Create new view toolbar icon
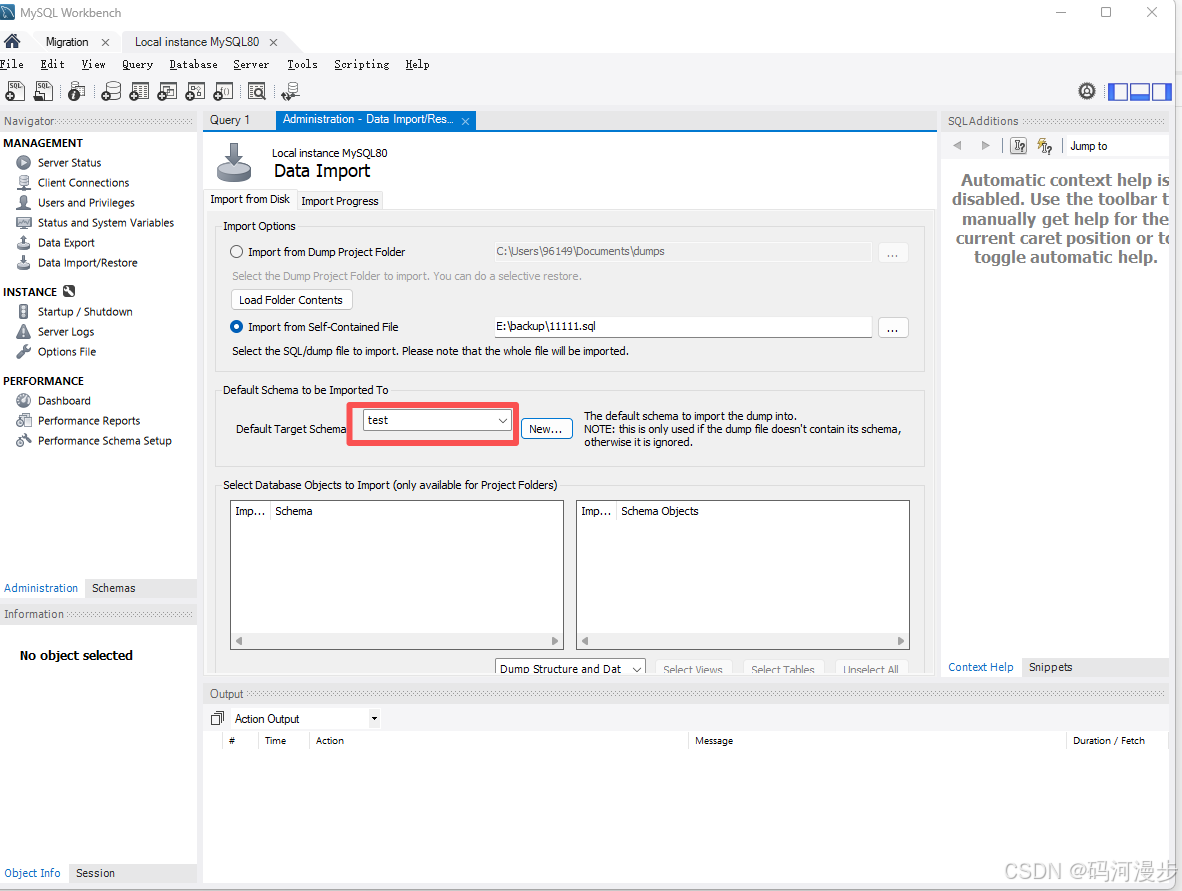1182x891 pixels. click(167, 91)
